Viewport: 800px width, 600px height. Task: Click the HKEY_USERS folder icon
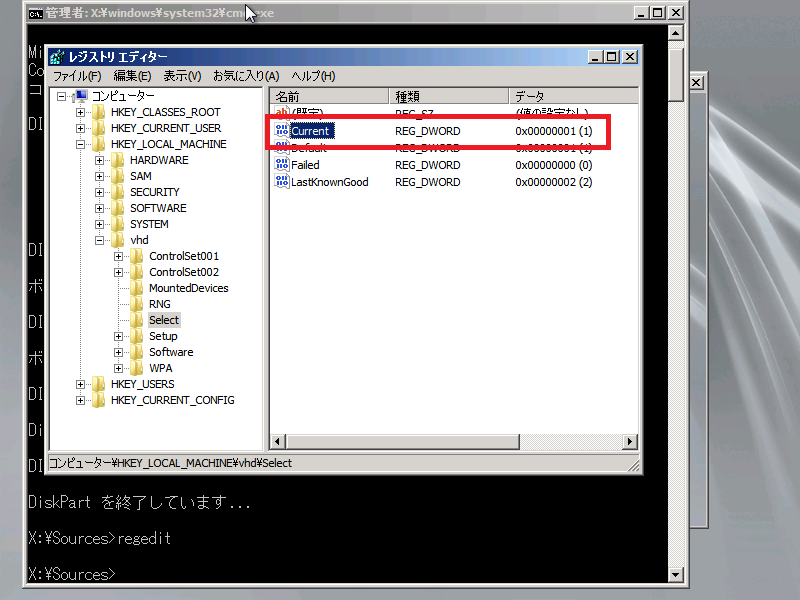pyautogui.click(x=98, y=384)
